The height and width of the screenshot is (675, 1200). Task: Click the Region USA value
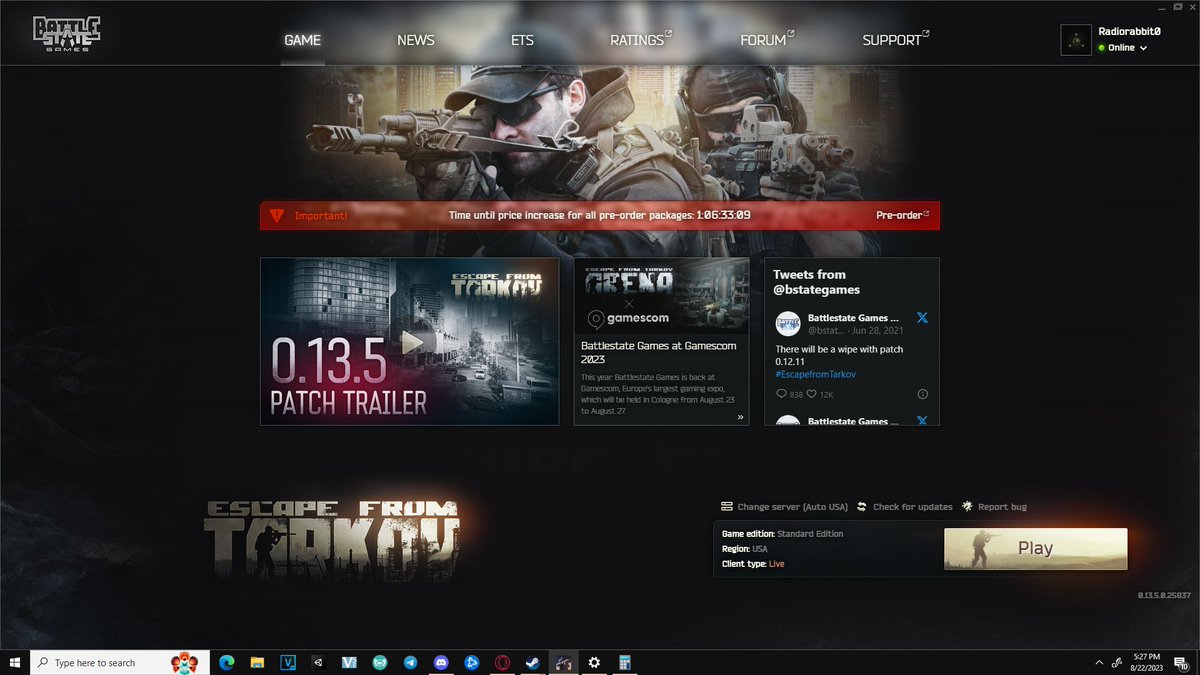click(x=760, y=549)
